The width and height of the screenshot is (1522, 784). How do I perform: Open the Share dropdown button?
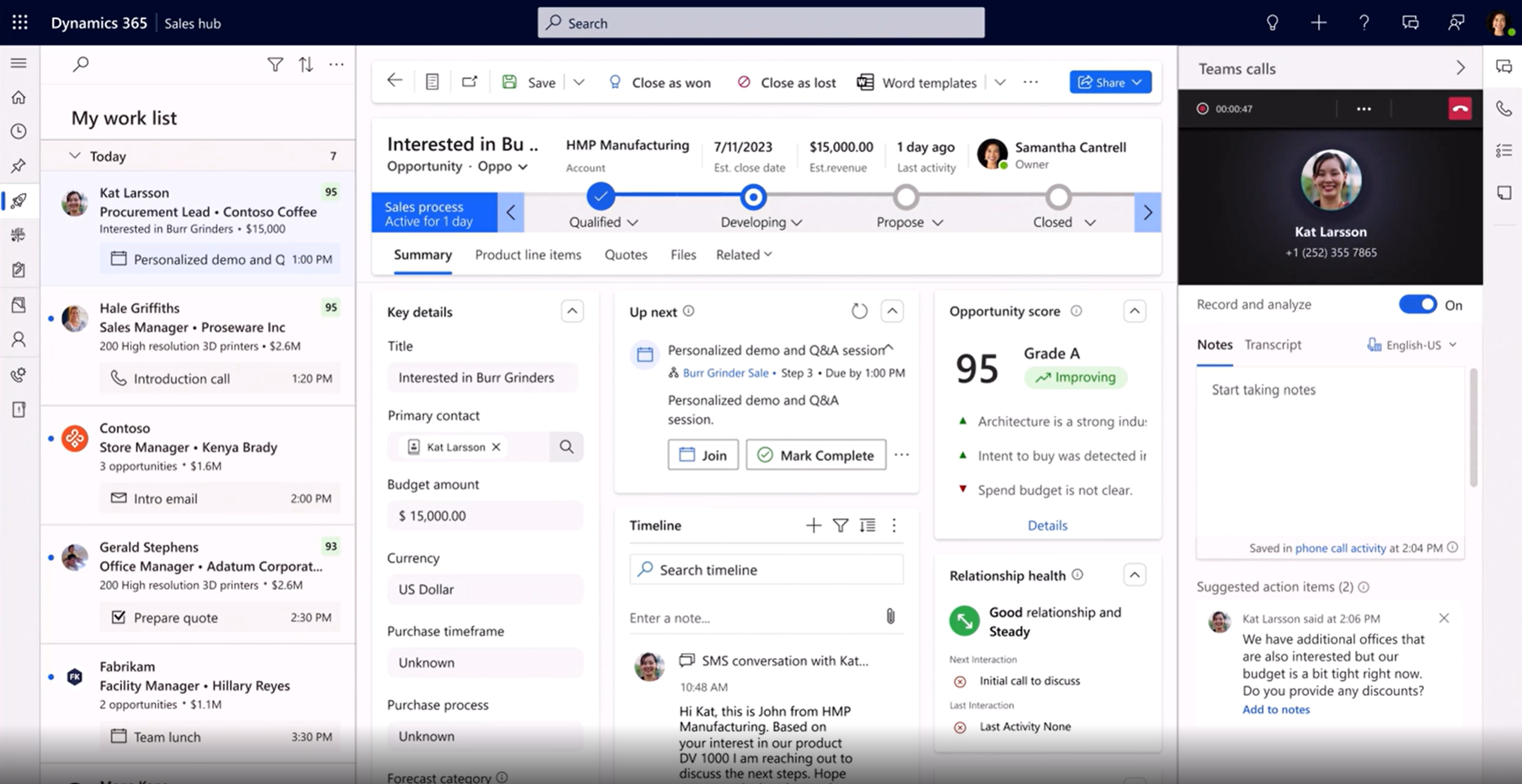(x=1110, y=82)
